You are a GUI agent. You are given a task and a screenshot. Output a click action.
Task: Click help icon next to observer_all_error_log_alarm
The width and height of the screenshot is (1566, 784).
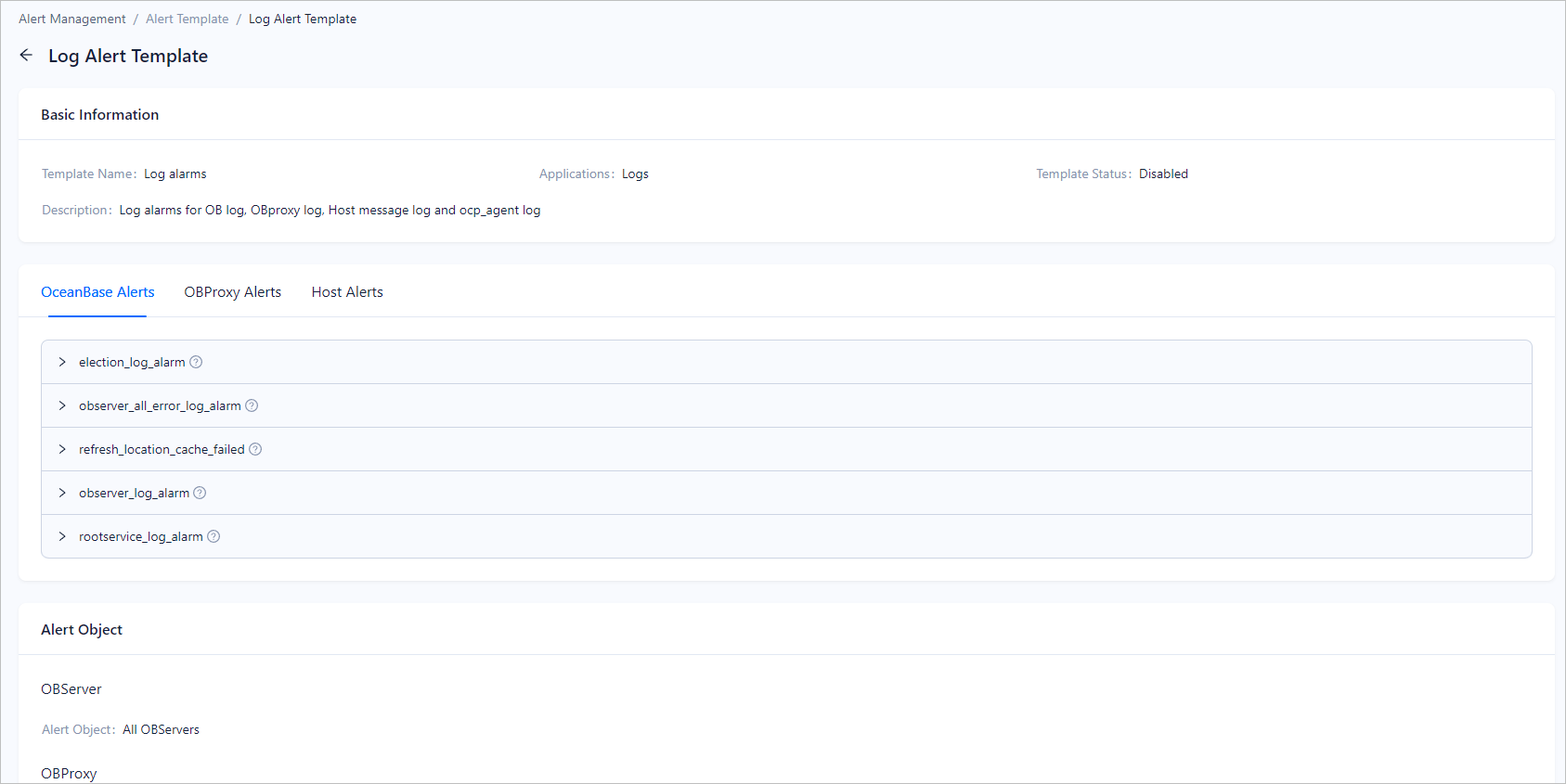[252, 405]
